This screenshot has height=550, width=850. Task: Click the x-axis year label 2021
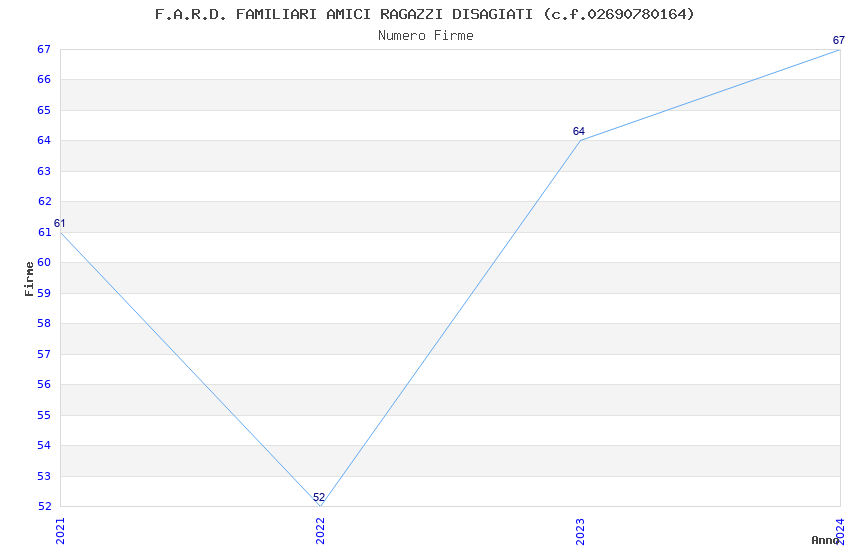point(60,530)
